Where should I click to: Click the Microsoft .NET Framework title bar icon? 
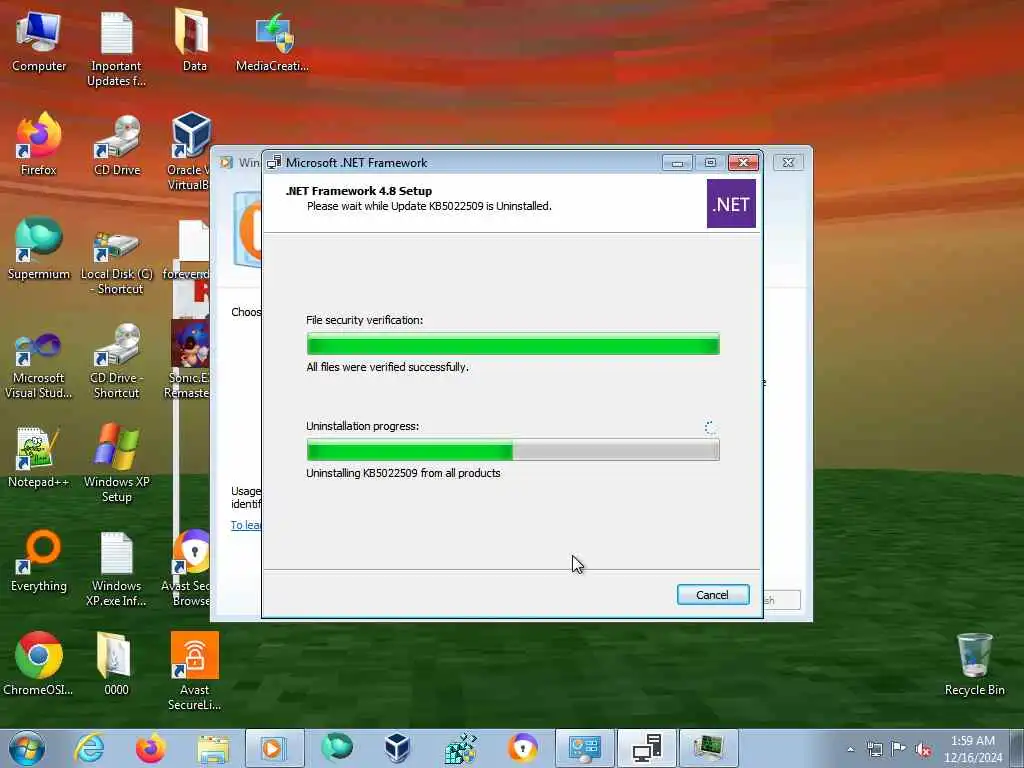(x=274, y=162)
